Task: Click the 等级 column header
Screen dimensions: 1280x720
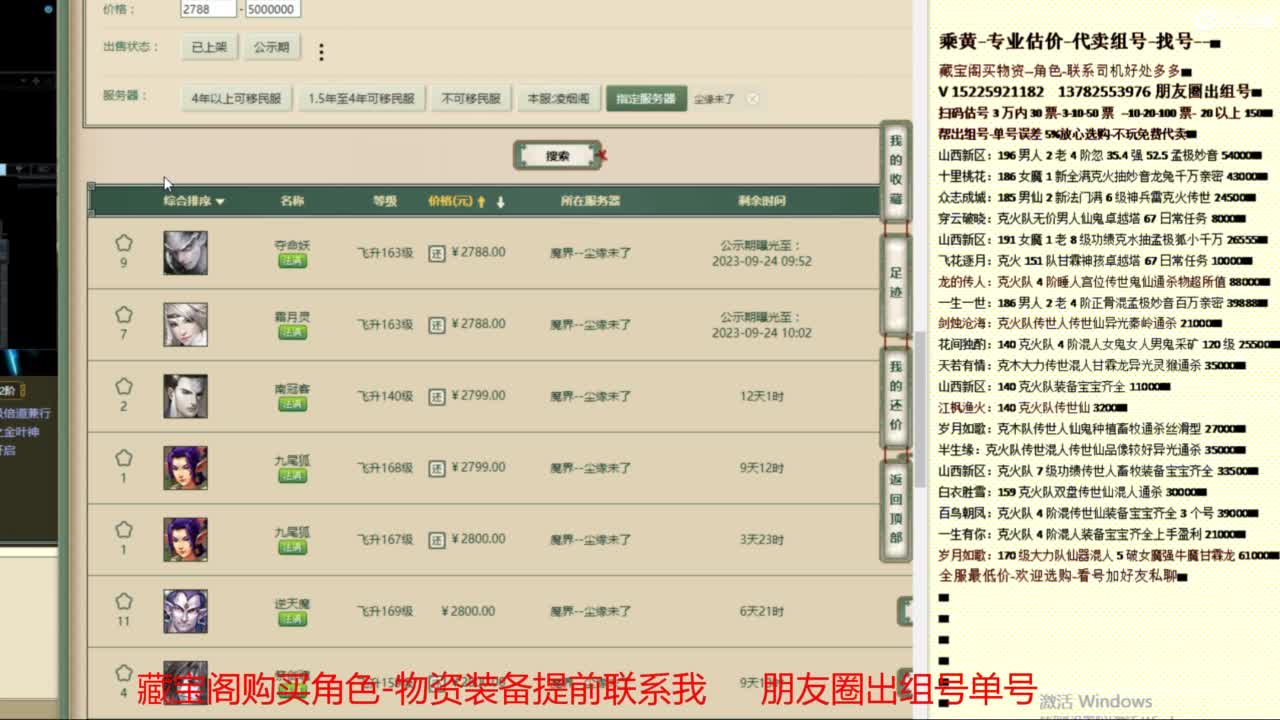Action: [x=385, y=201]
